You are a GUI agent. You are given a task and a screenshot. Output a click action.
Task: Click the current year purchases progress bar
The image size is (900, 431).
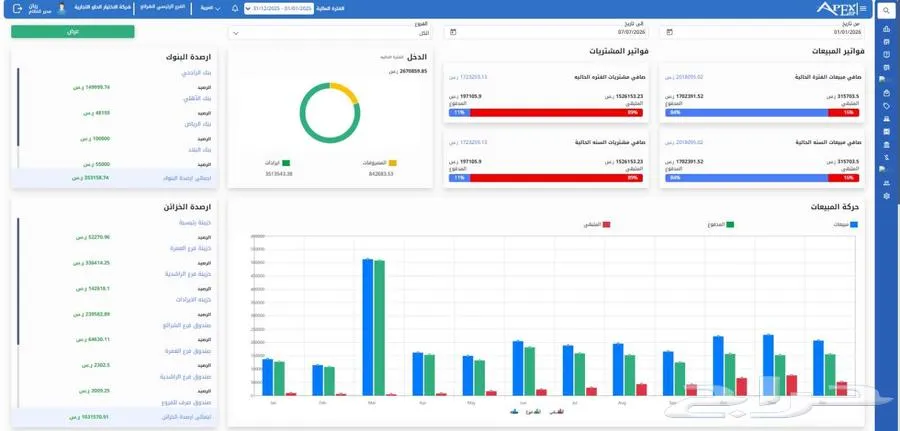(x=546, y=178)
